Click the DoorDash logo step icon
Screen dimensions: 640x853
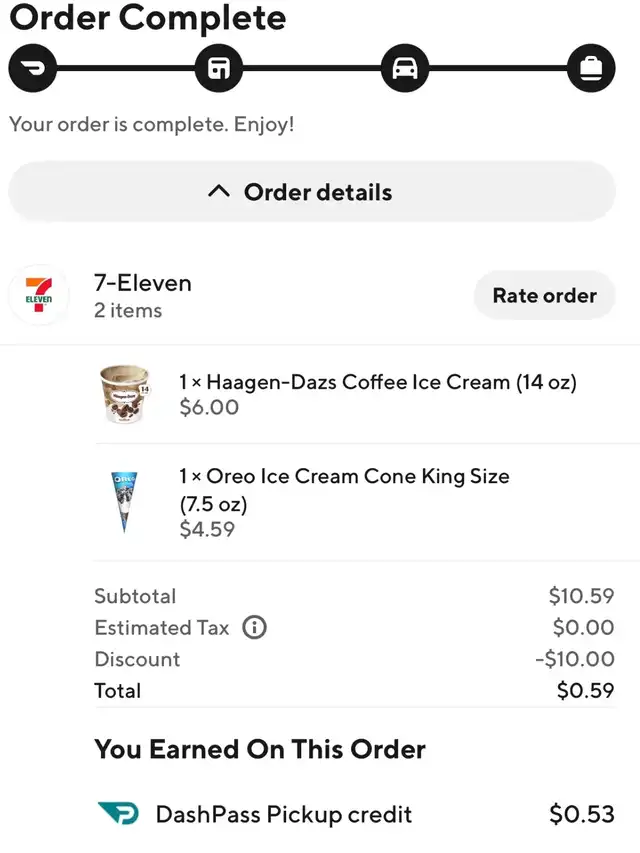(33, 68)
